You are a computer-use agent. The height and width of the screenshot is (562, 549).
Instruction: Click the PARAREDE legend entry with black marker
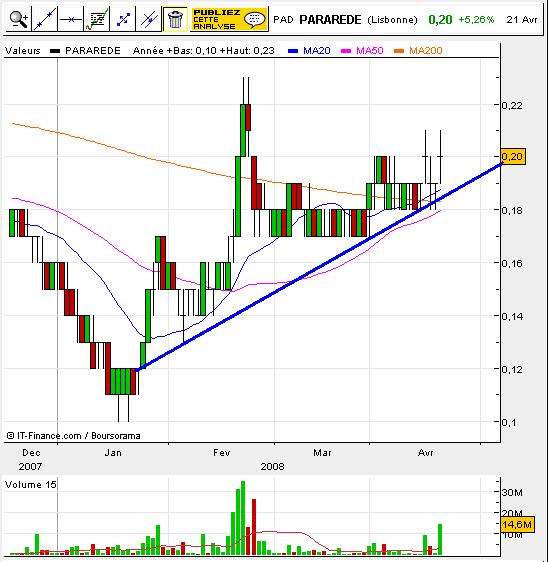pos(85,51)
